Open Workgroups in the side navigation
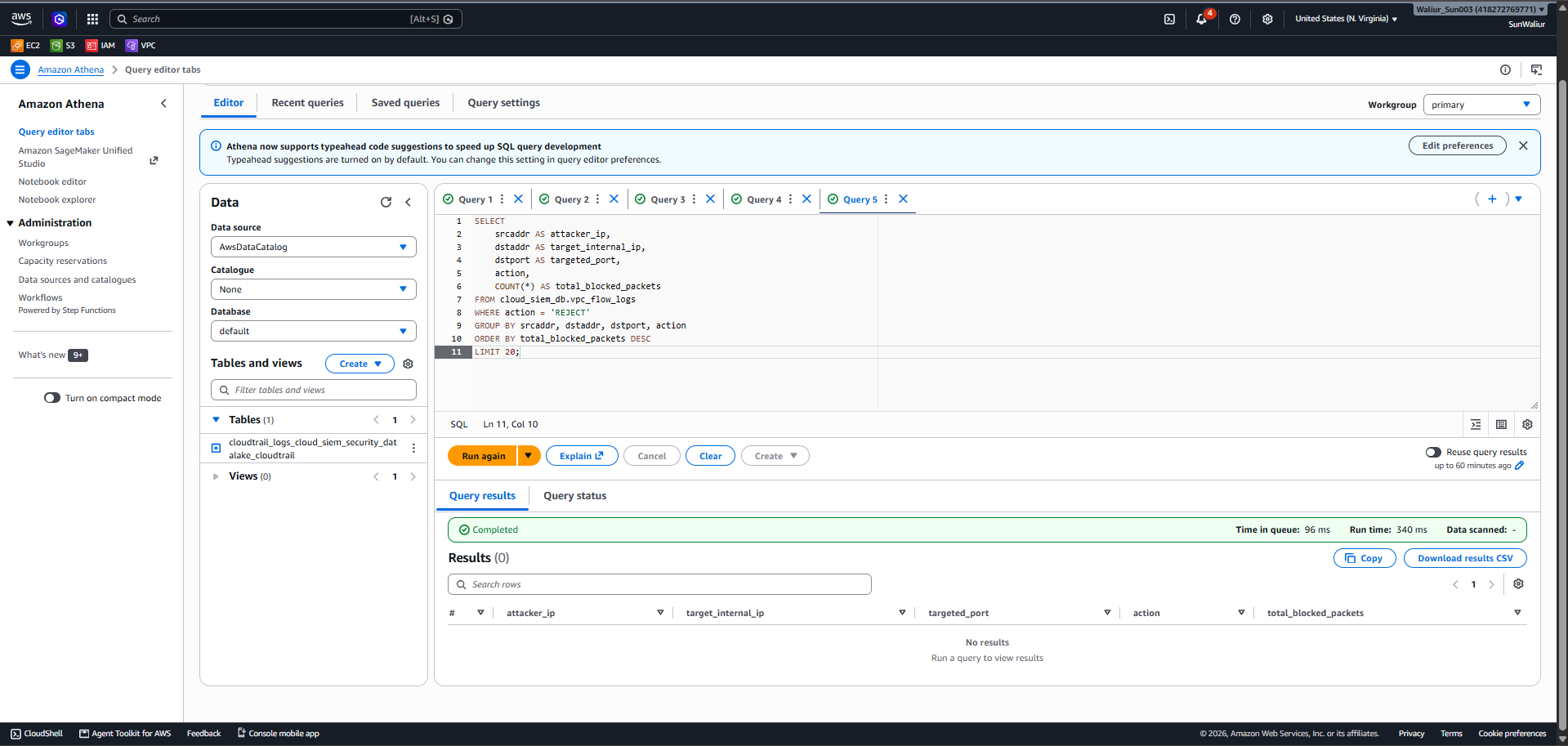1568x746 pixels. click(43, 243)
